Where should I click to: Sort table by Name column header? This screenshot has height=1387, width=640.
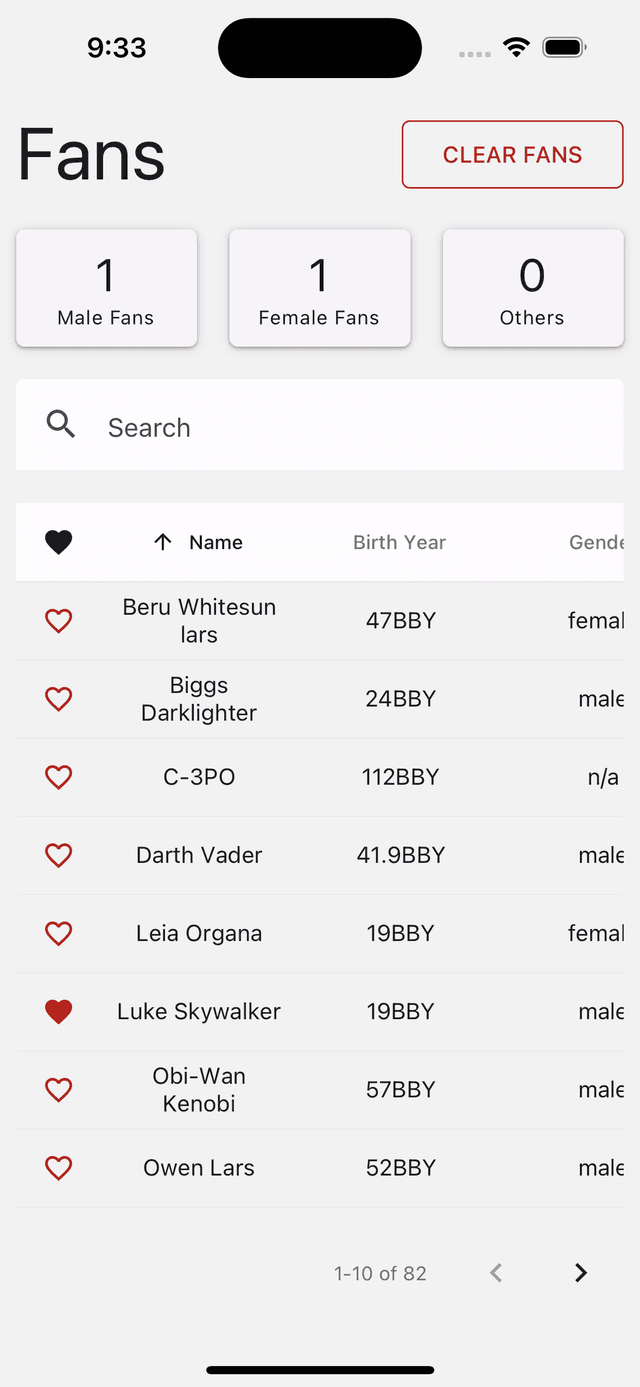[x=216, y=542]
